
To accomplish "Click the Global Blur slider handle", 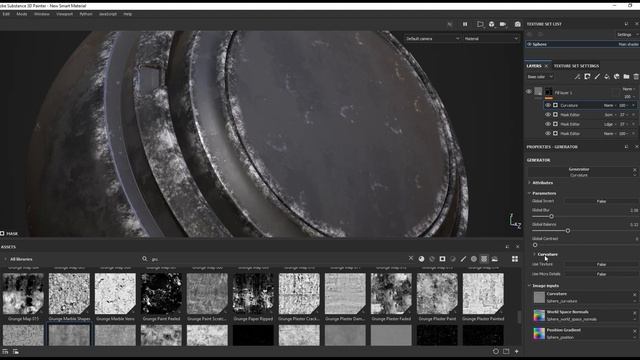I will pyautogui.click(x=551, y=216).
